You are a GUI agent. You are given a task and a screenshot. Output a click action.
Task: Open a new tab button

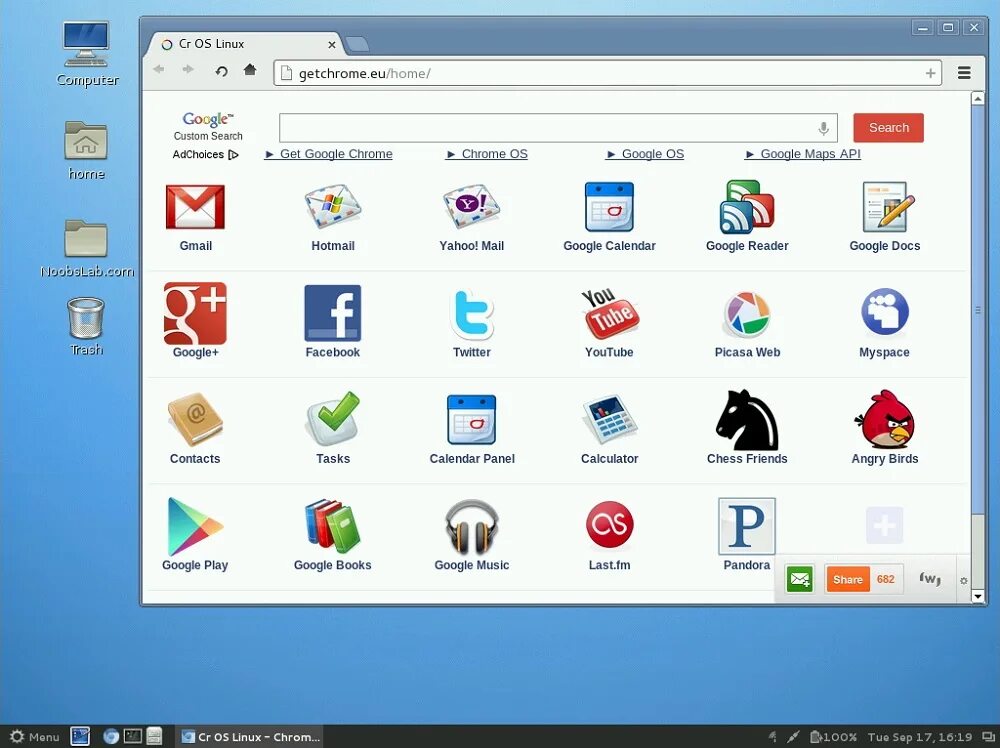click(x=357, y=45)
